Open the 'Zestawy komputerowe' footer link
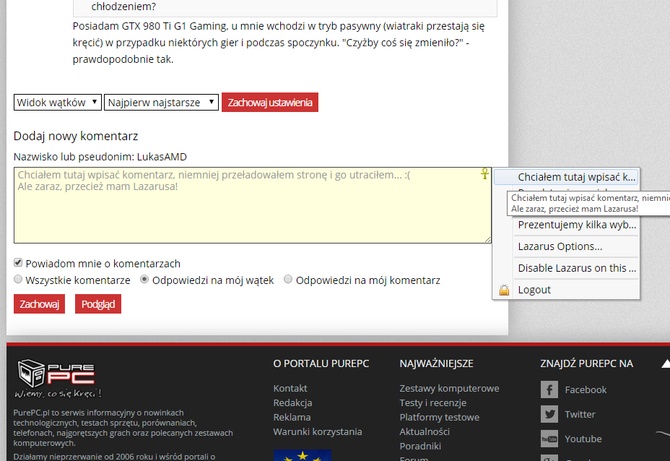 (449, 388)
